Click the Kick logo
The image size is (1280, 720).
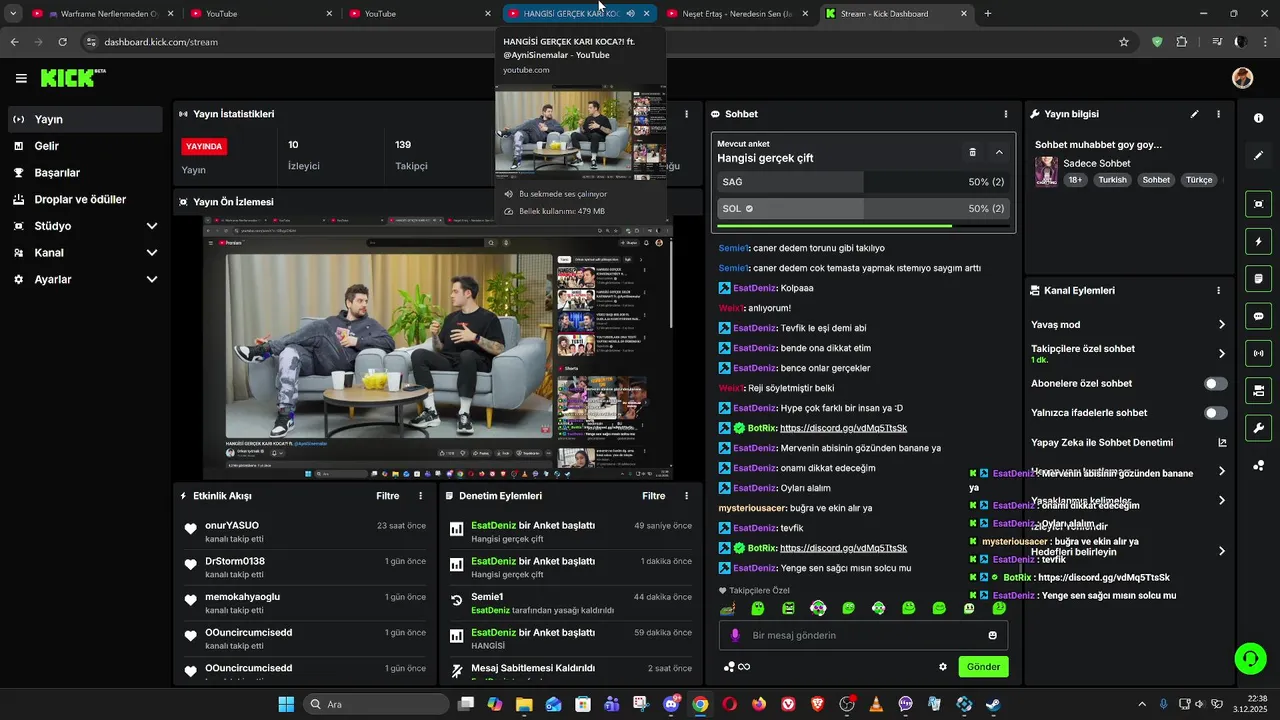point(72,78)
